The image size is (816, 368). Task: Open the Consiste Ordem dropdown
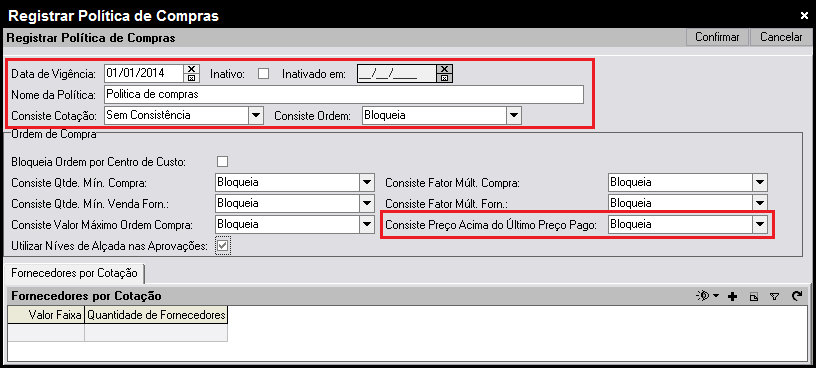click(x=513, y=116)
